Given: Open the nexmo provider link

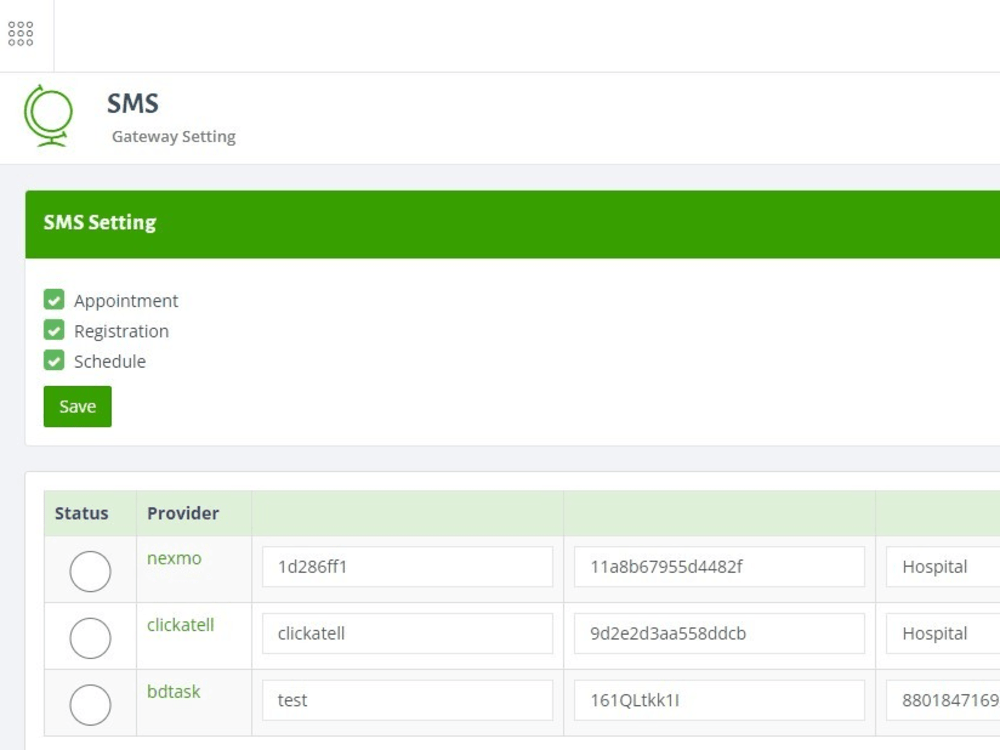Looking at the screenshot, I should click(174, 558).
